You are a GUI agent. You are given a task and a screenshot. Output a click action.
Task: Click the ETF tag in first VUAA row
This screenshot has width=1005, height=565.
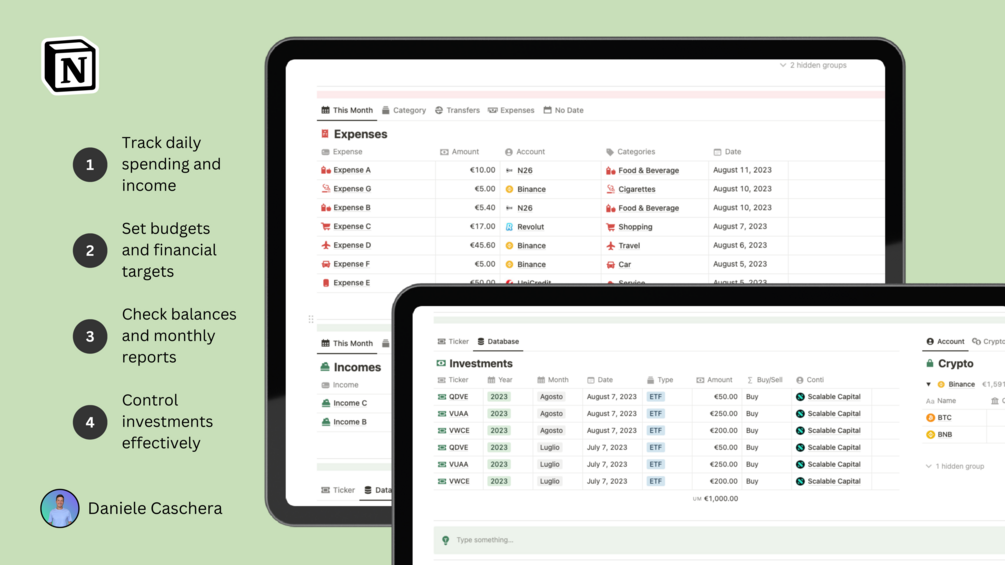[655, 414]
